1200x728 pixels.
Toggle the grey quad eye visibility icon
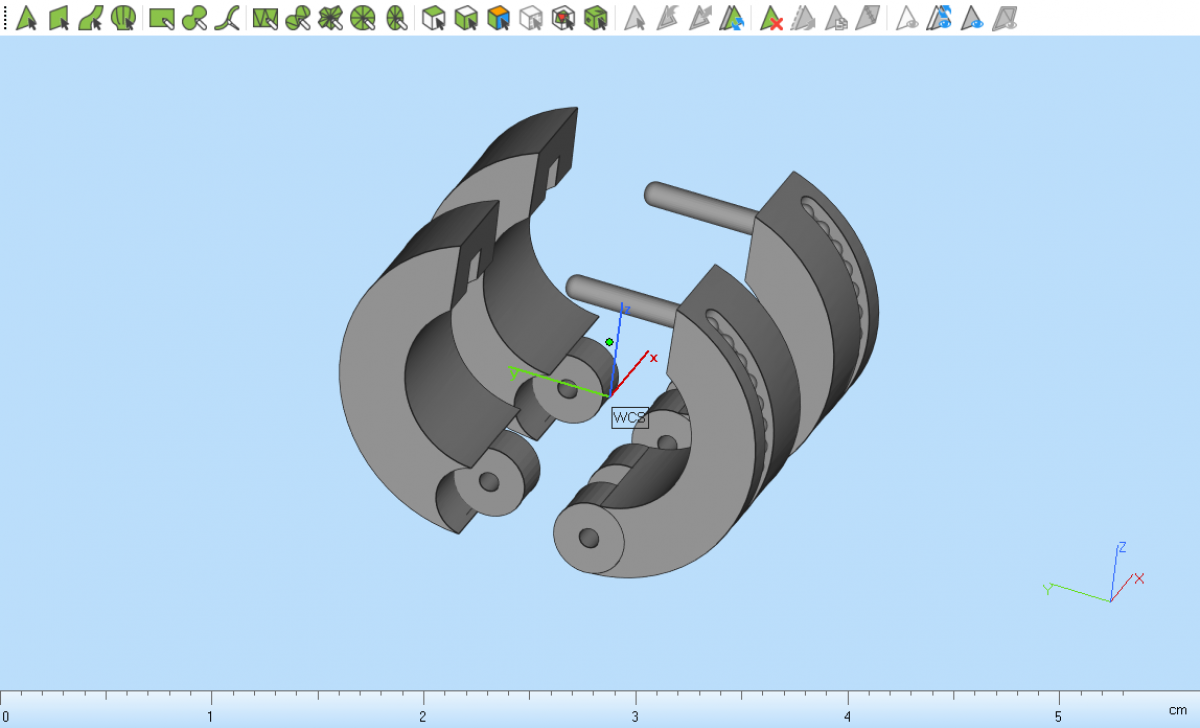(x=1006, y=17)
